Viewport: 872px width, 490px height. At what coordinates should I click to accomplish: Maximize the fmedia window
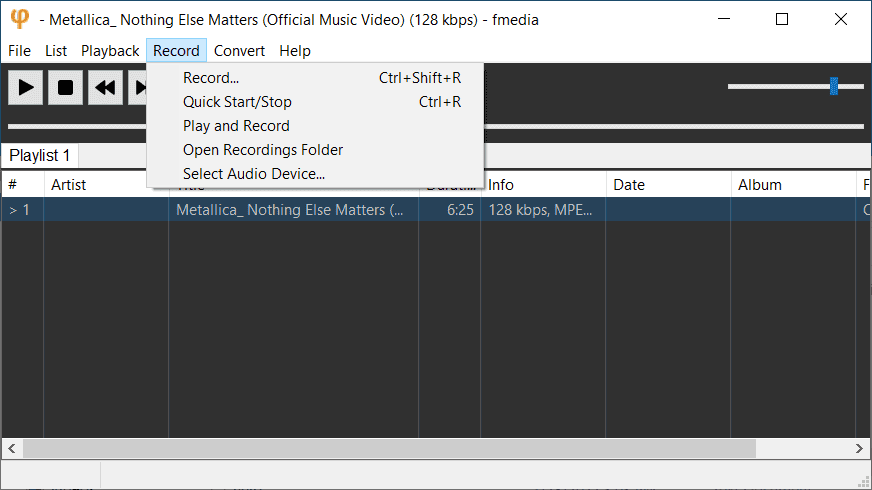point(782,19)
